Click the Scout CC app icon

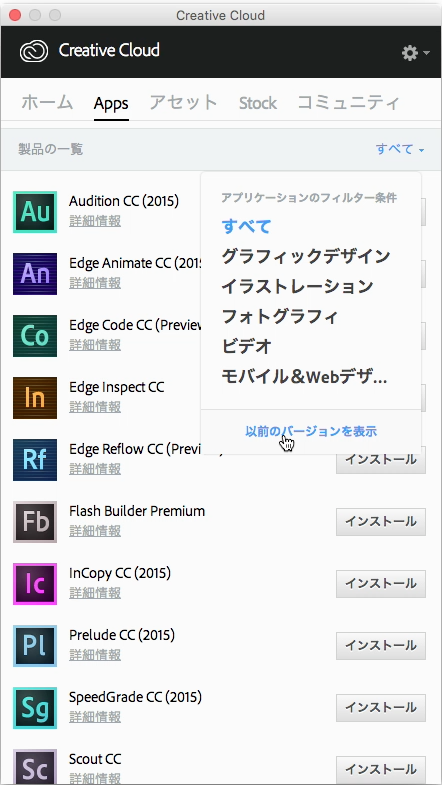point(35,767)
